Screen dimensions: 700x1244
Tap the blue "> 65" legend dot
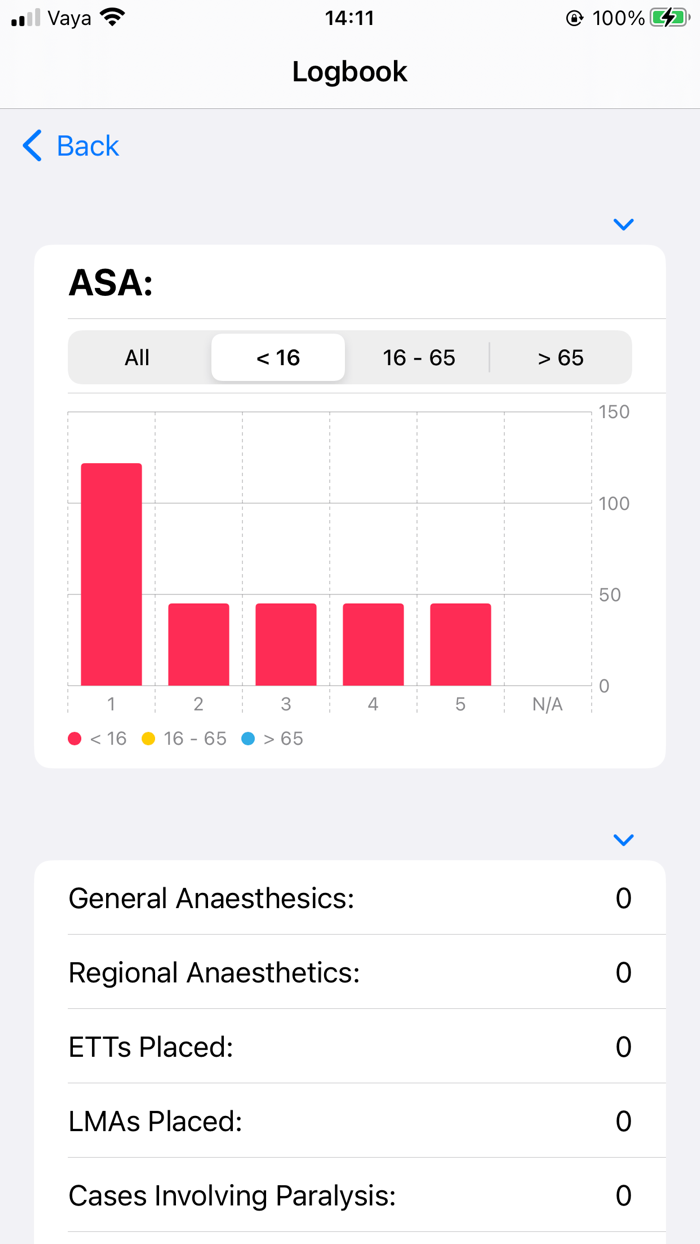[249, 738]
